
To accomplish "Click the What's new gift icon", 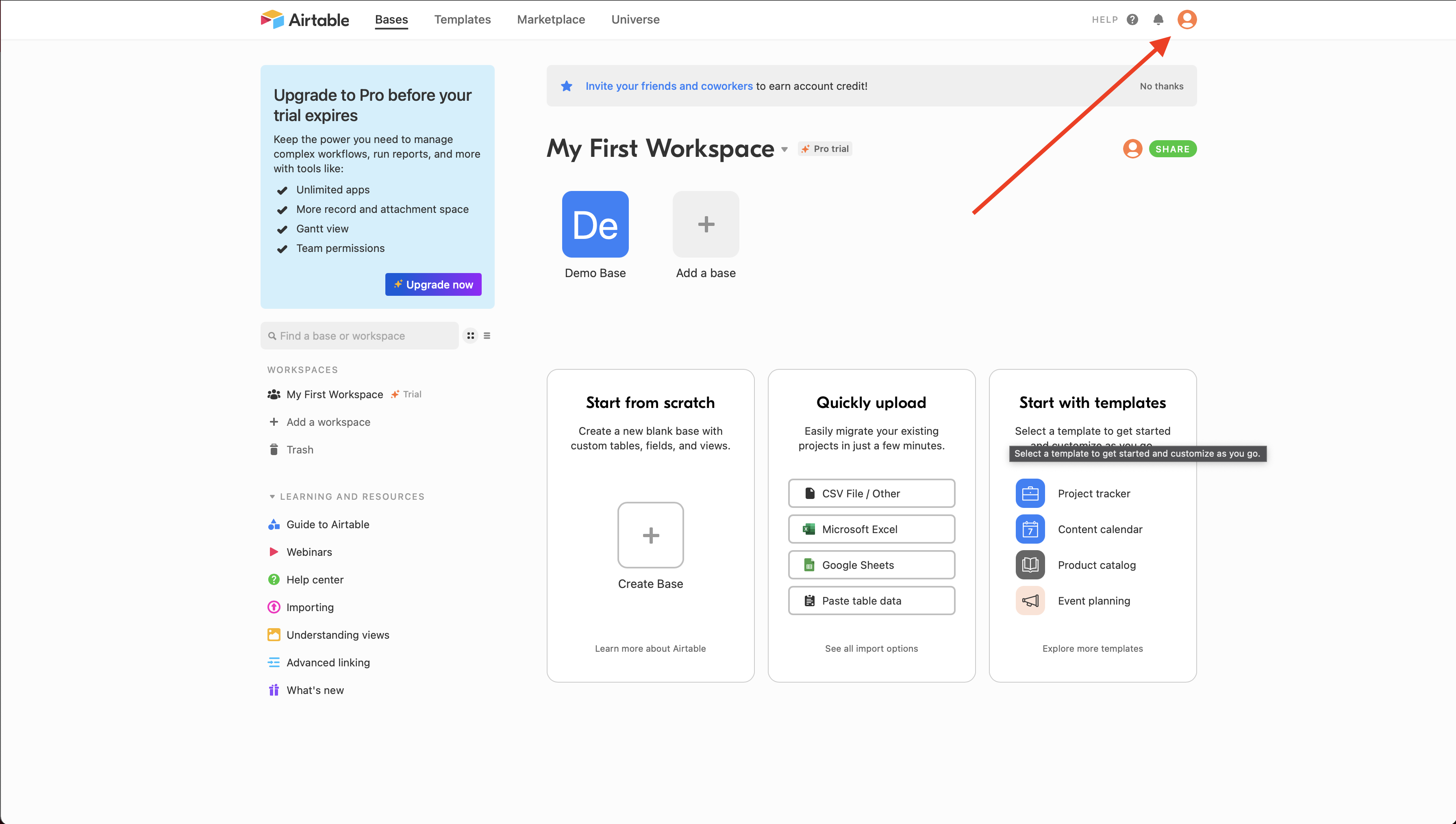I will 274,690.
